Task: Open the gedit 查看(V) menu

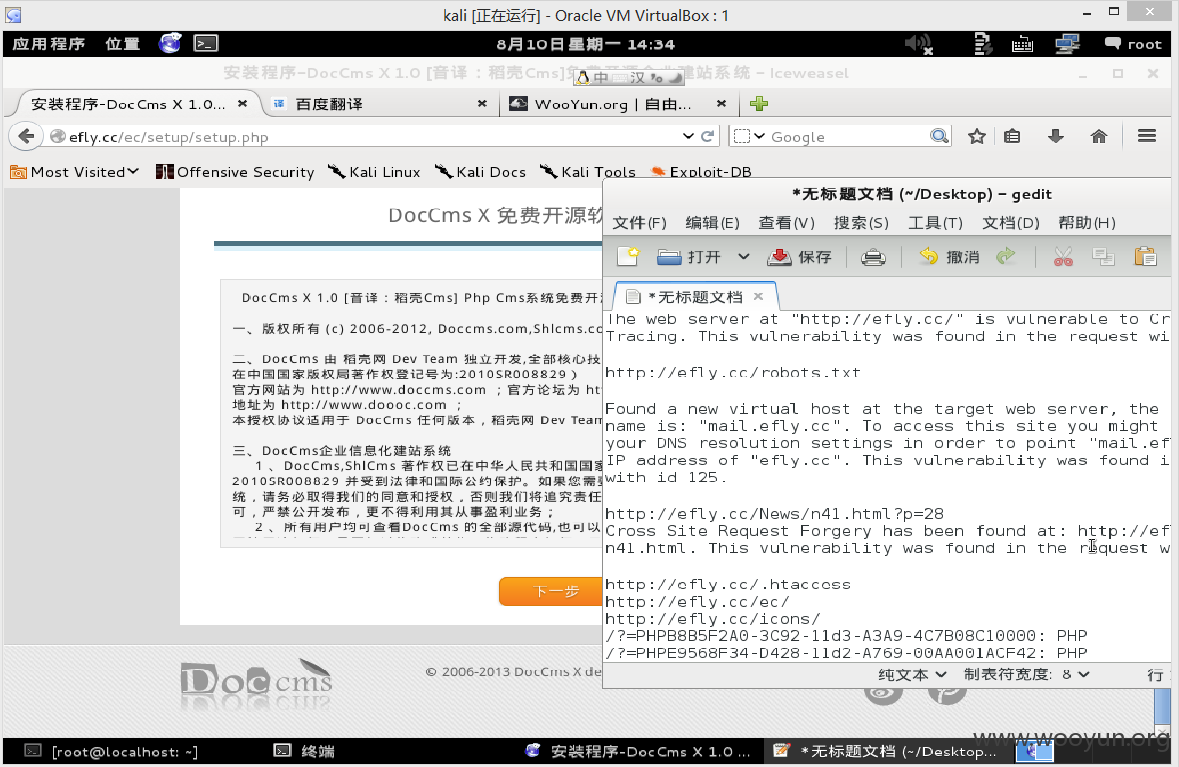Action: [787, 223]
